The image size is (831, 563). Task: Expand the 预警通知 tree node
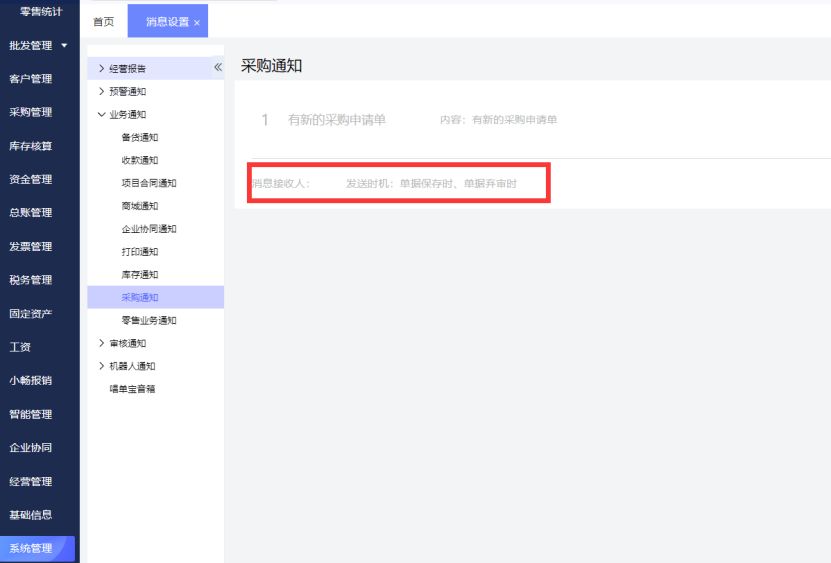pyautogui.click(x=101, y=91)
